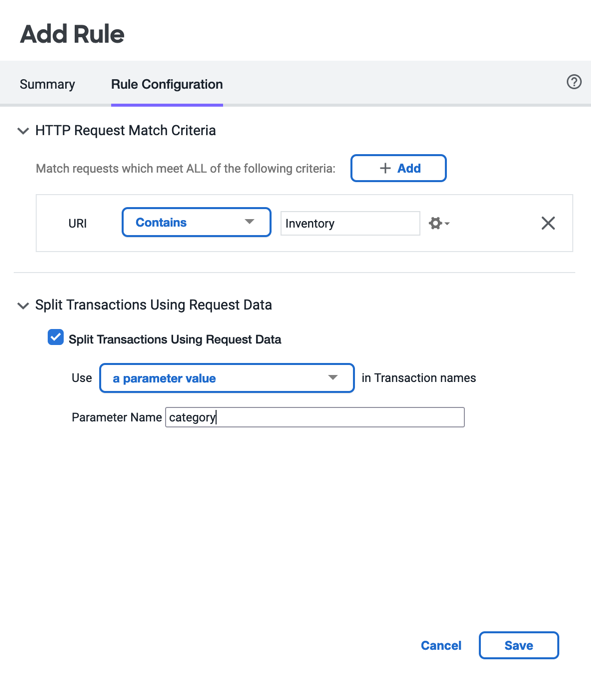Image resolution: width=591 pixels, height=692 pixels.
Task: Open the Contains match type dropdown
Action: (196, 222)
